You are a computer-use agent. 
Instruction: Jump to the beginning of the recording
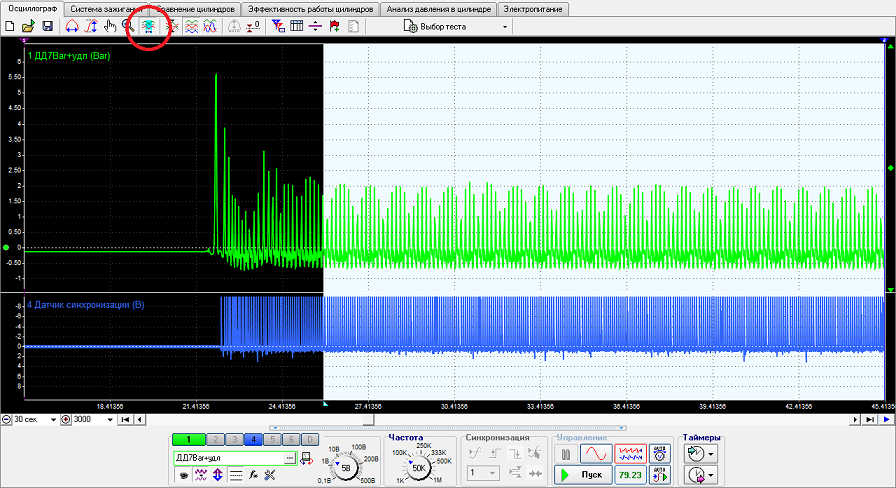tap(126, 419)
